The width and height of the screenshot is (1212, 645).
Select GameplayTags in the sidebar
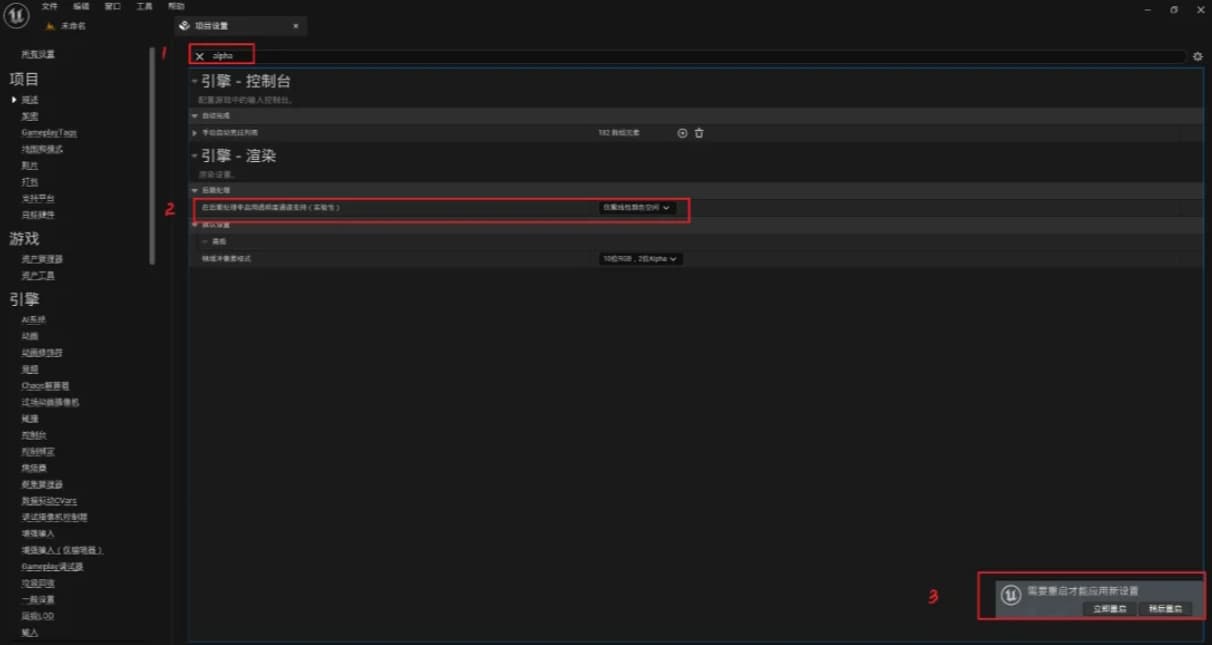[x=49, y=133]
